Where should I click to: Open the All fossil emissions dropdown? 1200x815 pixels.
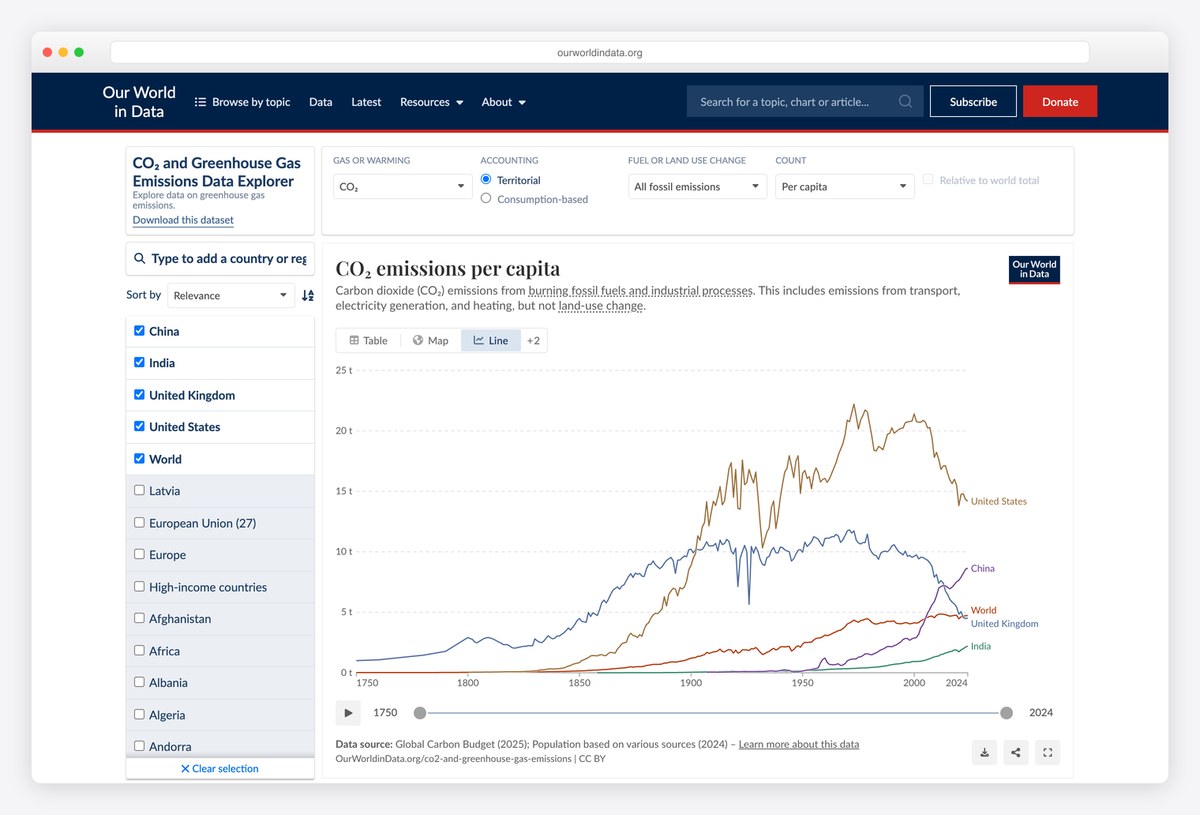click(698, 186)
